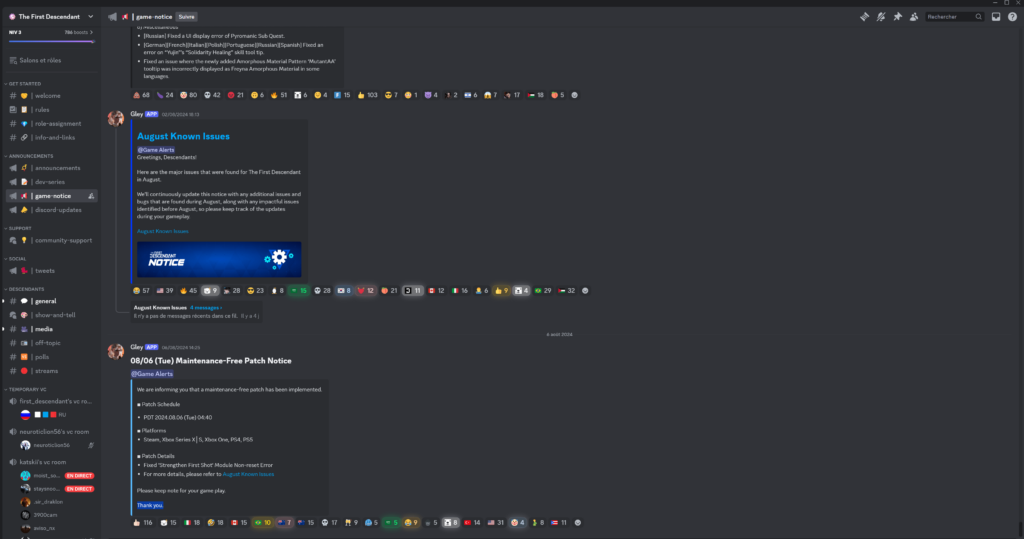Open the Inbox icon
1024x539 pixels.
tap(996, 16)
